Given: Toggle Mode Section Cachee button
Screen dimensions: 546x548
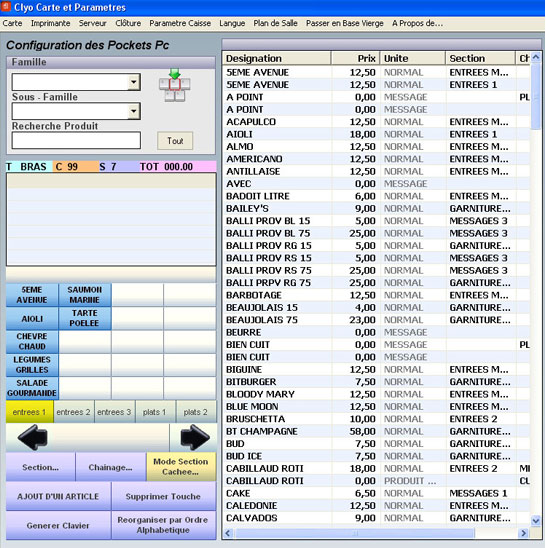Looking at the screenshot, I should (181, 467).
